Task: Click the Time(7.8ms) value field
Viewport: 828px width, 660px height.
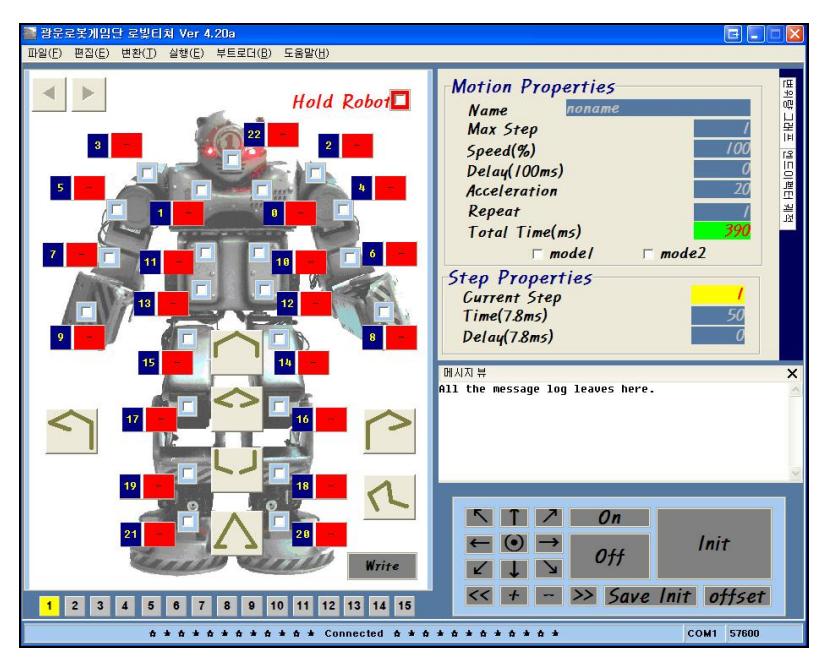Action: click(x=718, y=315)
